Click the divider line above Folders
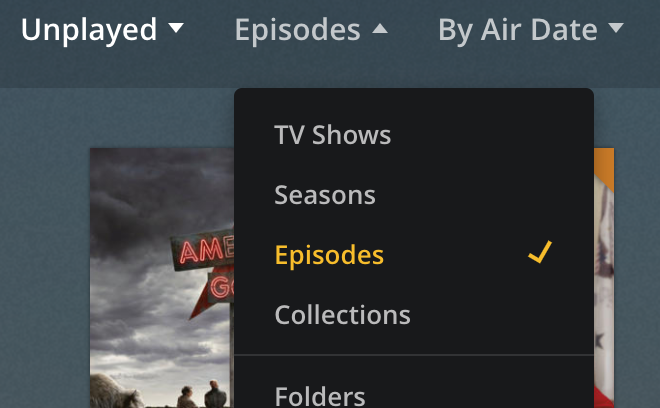Image resolution: width=660 pixels, height=408 pixels. tap(414, 355)
